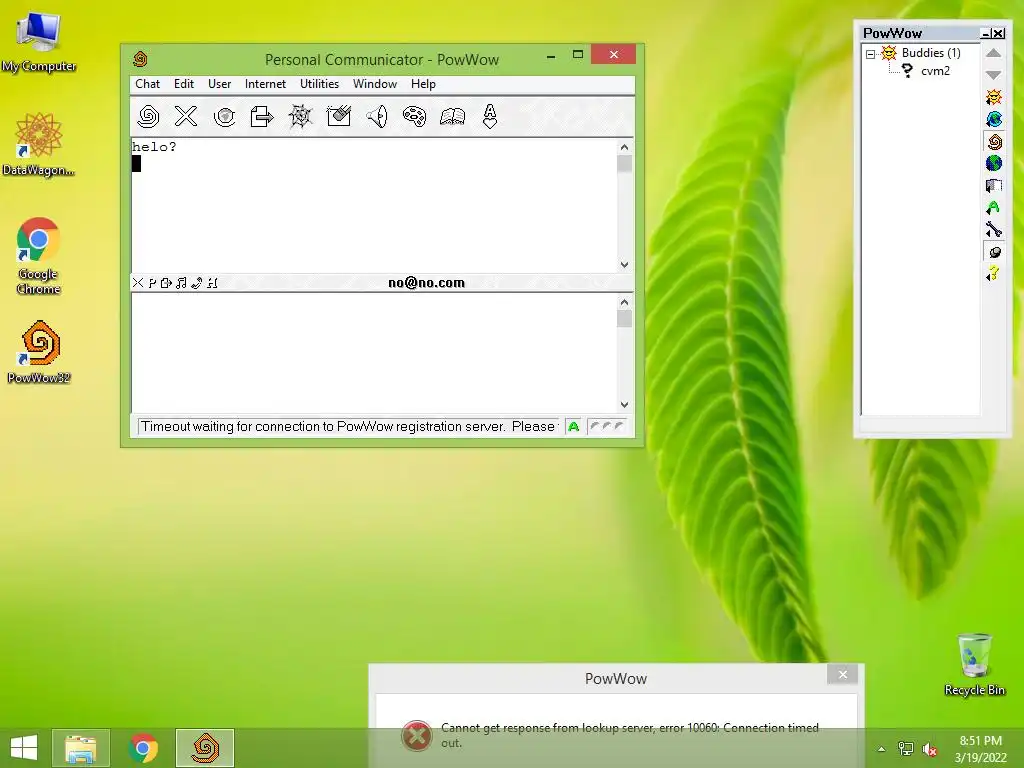The width and height of the screenshot is (1024, 768).
Task: Open the address book toolbar icon
Action: click(453, 116)
